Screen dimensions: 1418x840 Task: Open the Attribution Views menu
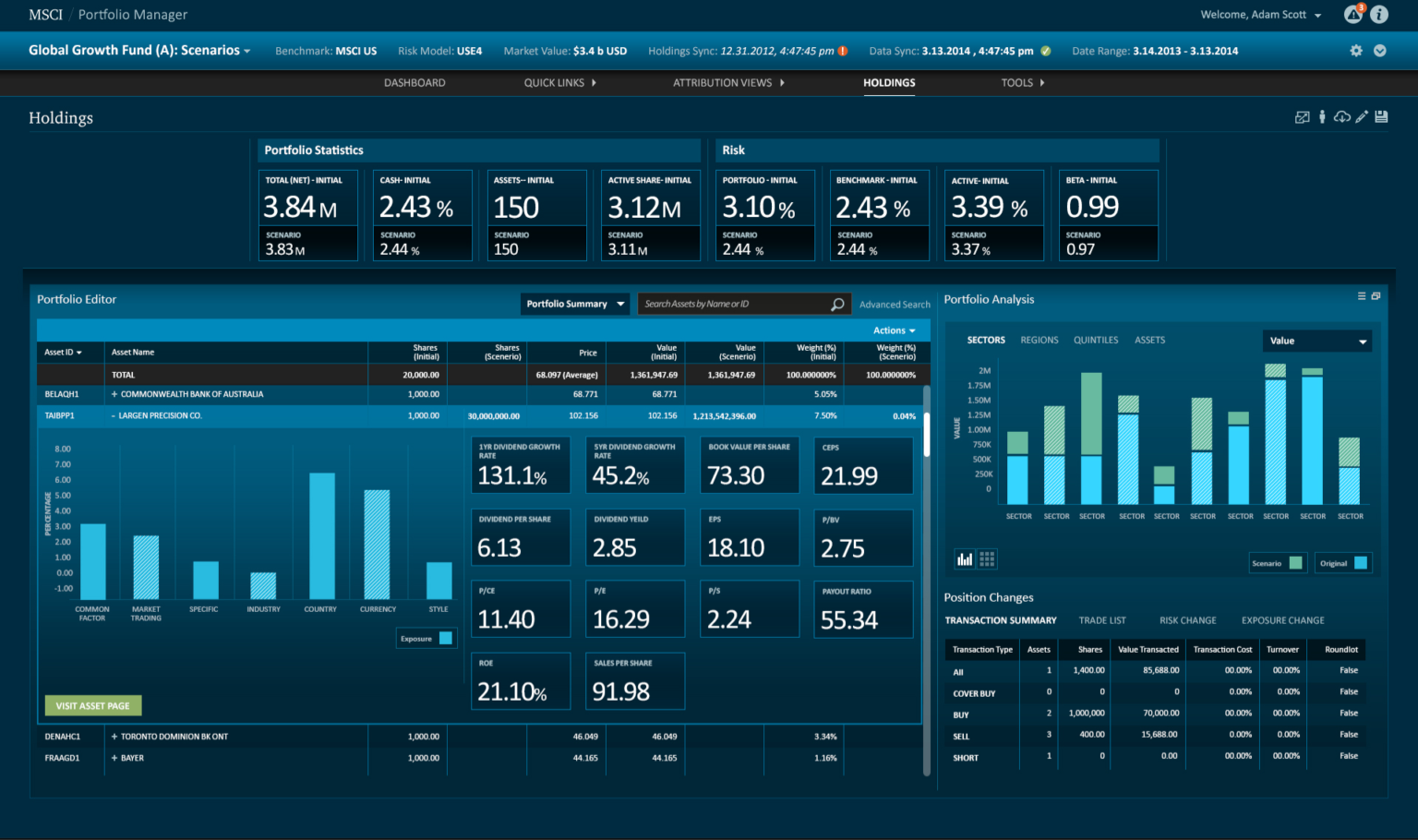728,83
